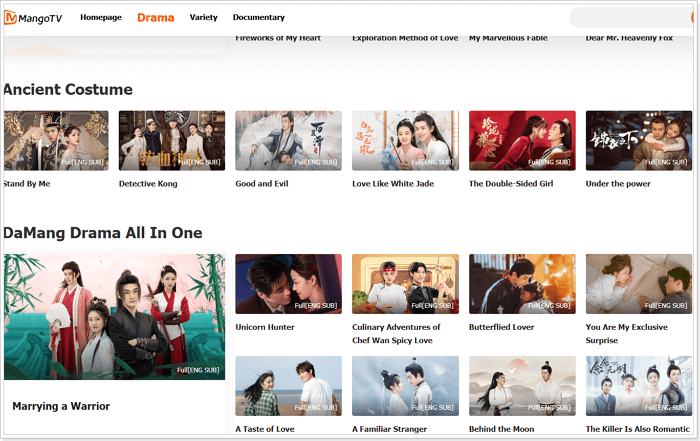700x441 pixels.
Task: Open Under the power thumbnail
Action: pyautogui.click(x=638, y=140)
